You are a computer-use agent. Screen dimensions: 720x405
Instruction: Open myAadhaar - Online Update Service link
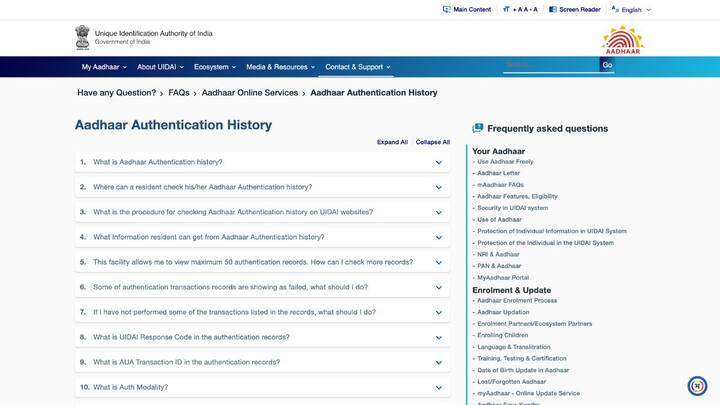529,393
